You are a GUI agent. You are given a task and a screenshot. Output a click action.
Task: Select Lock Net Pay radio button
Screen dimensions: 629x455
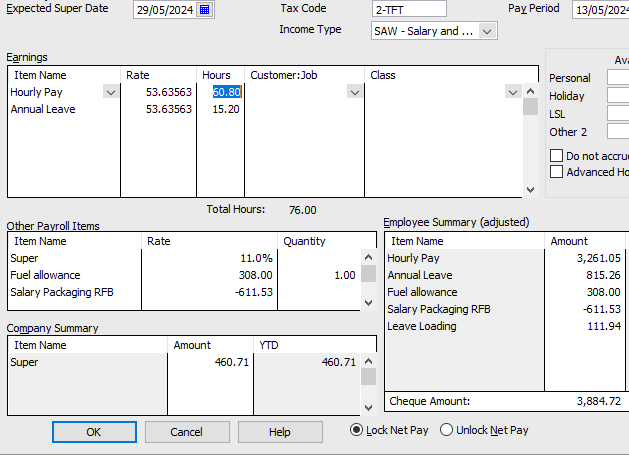pyautogui.click(x=356, y=430)
